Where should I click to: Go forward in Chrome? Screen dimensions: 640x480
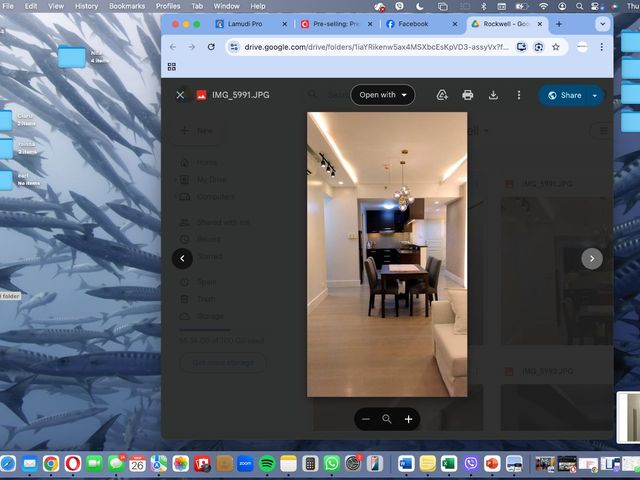pos(192,47)
